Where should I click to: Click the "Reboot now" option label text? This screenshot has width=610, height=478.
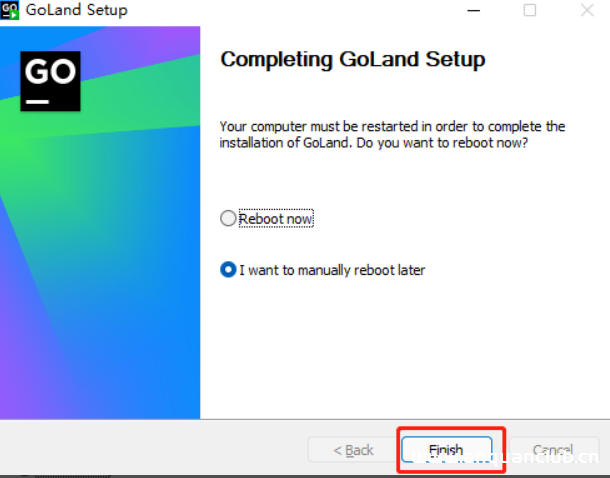(276, 219)
